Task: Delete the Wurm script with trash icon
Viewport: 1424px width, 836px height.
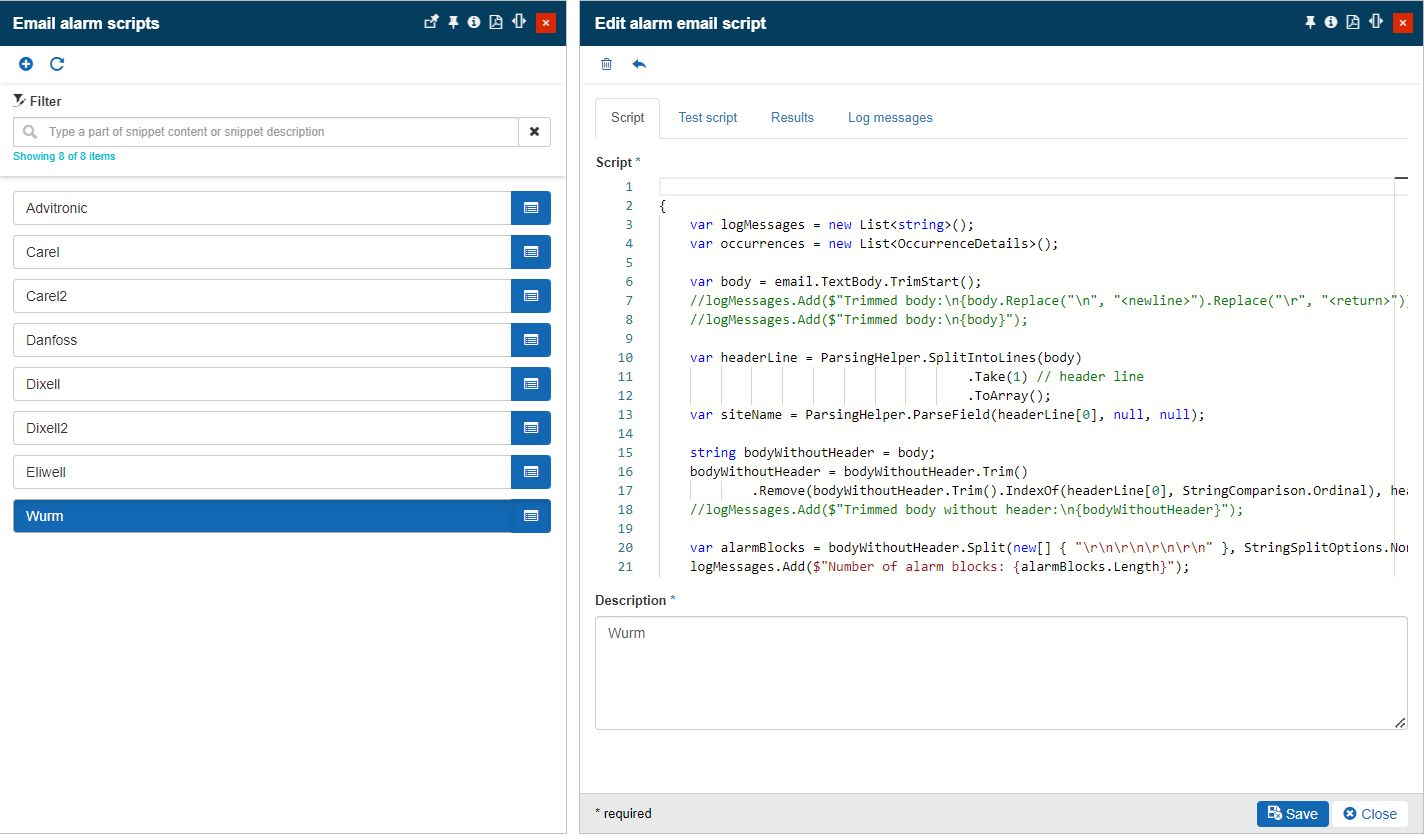Action: (x=606, y=64)
